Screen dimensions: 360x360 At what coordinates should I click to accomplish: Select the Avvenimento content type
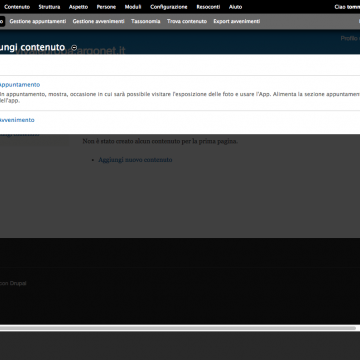17,120
